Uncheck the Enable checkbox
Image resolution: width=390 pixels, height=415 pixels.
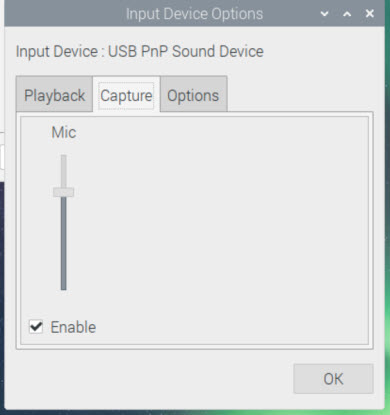pyautogui.click(x=36, y=327)
